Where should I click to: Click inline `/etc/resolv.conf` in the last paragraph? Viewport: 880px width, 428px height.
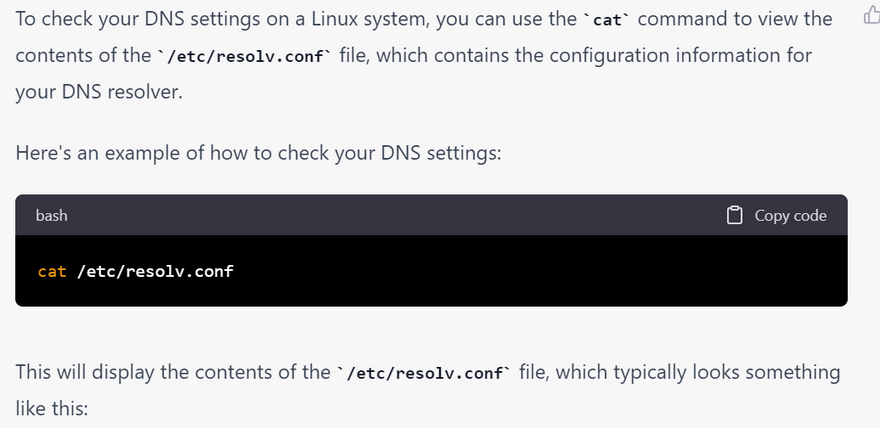click(425, 373)
